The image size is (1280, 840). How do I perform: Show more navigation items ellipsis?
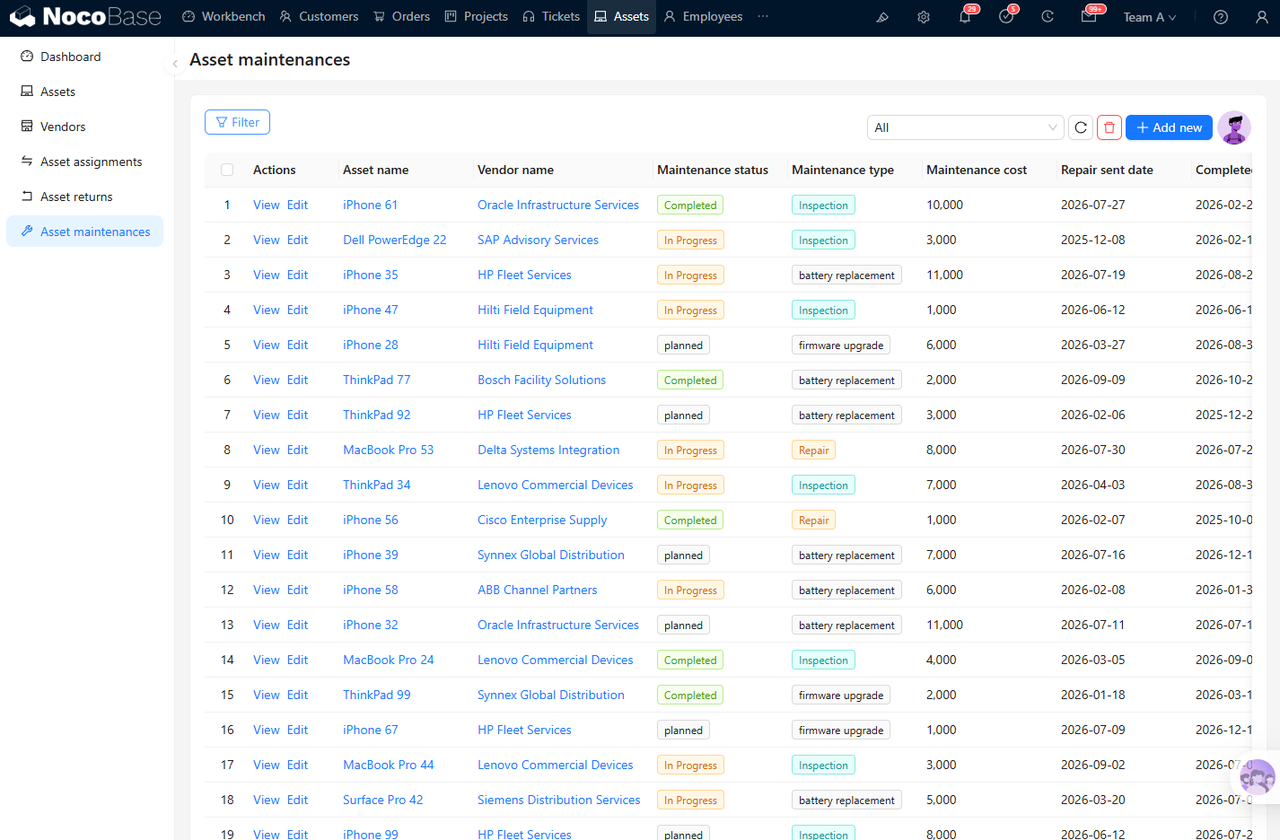click(763, 17)
